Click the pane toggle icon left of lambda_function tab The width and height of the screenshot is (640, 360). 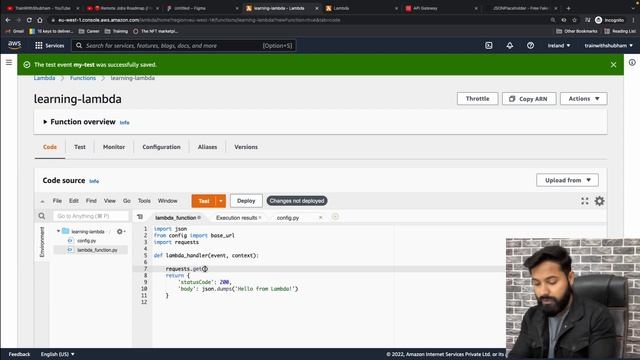point(140,217)
